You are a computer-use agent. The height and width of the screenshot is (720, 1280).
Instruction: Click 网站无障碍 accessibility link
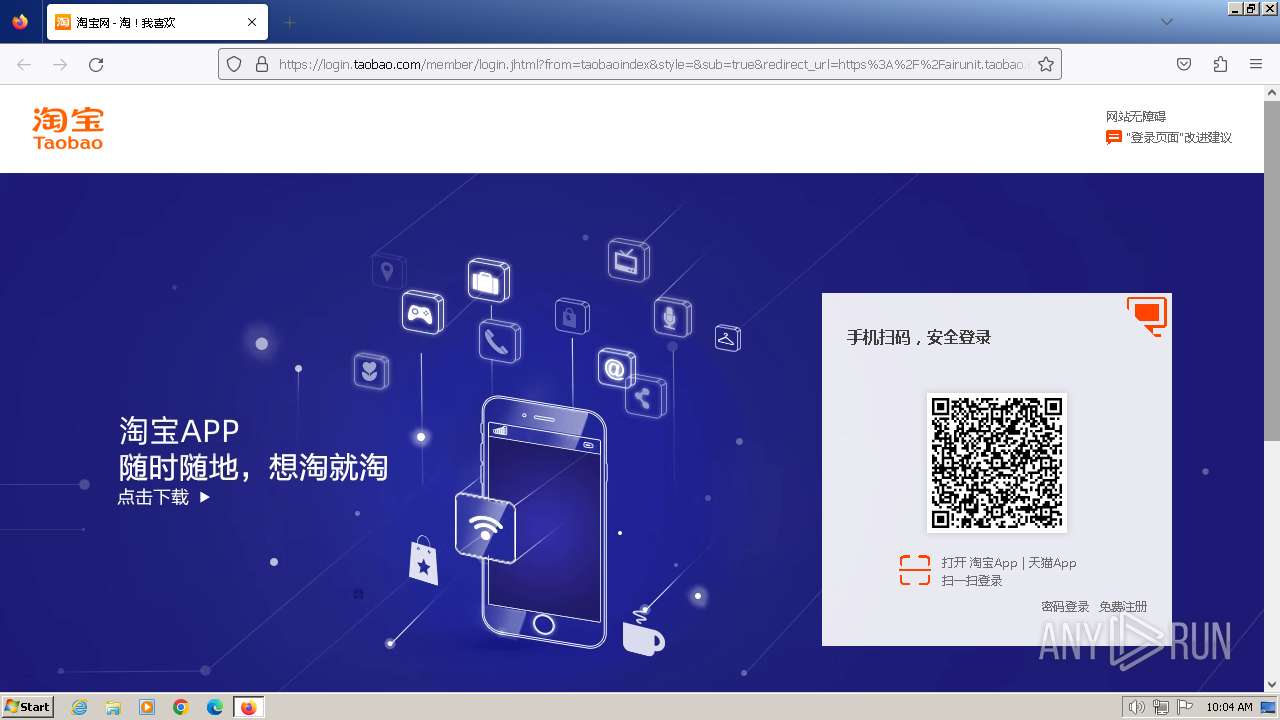click(1136, 117)
